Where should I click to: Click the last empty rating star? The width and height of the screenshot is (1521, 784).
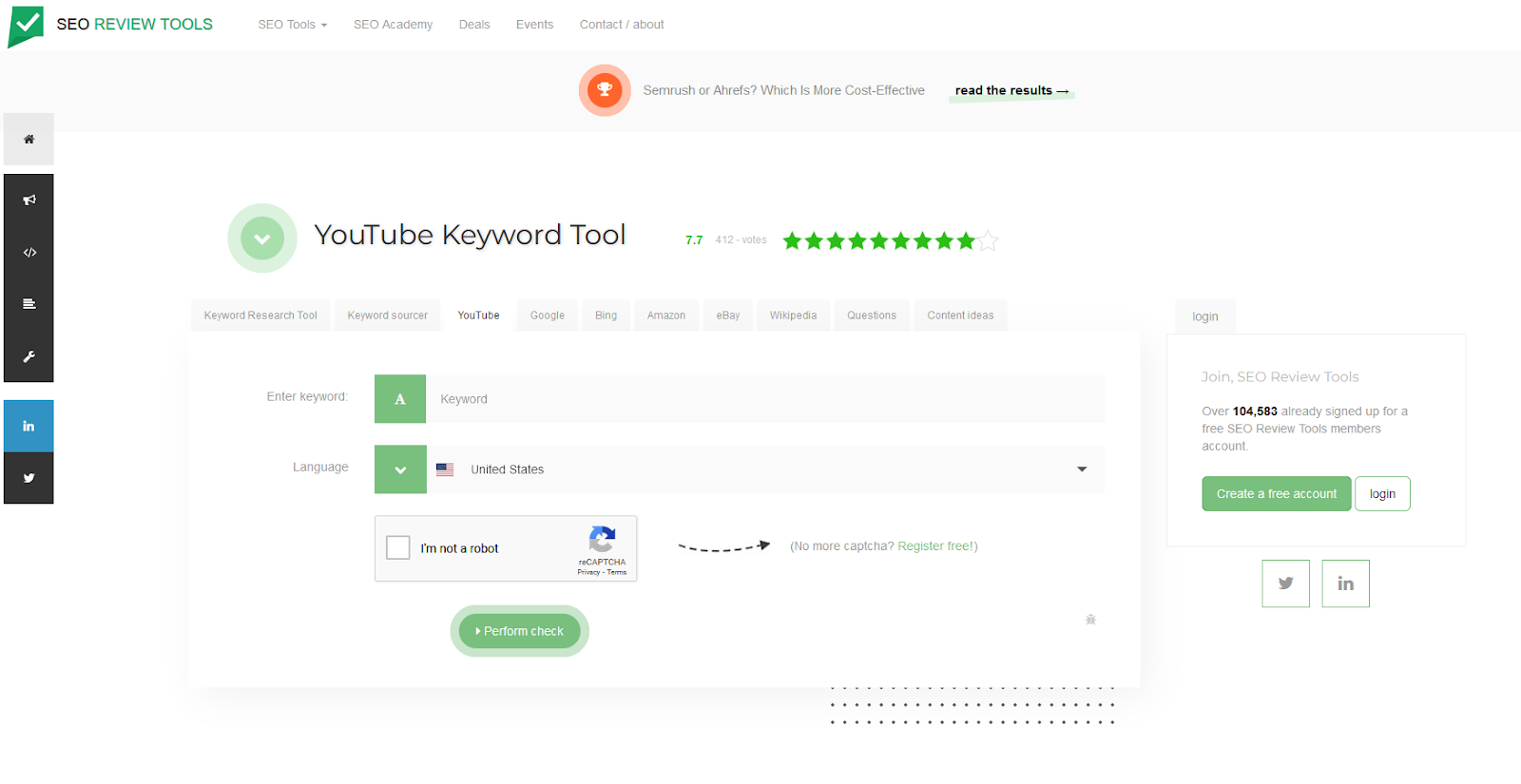[988, 240]
